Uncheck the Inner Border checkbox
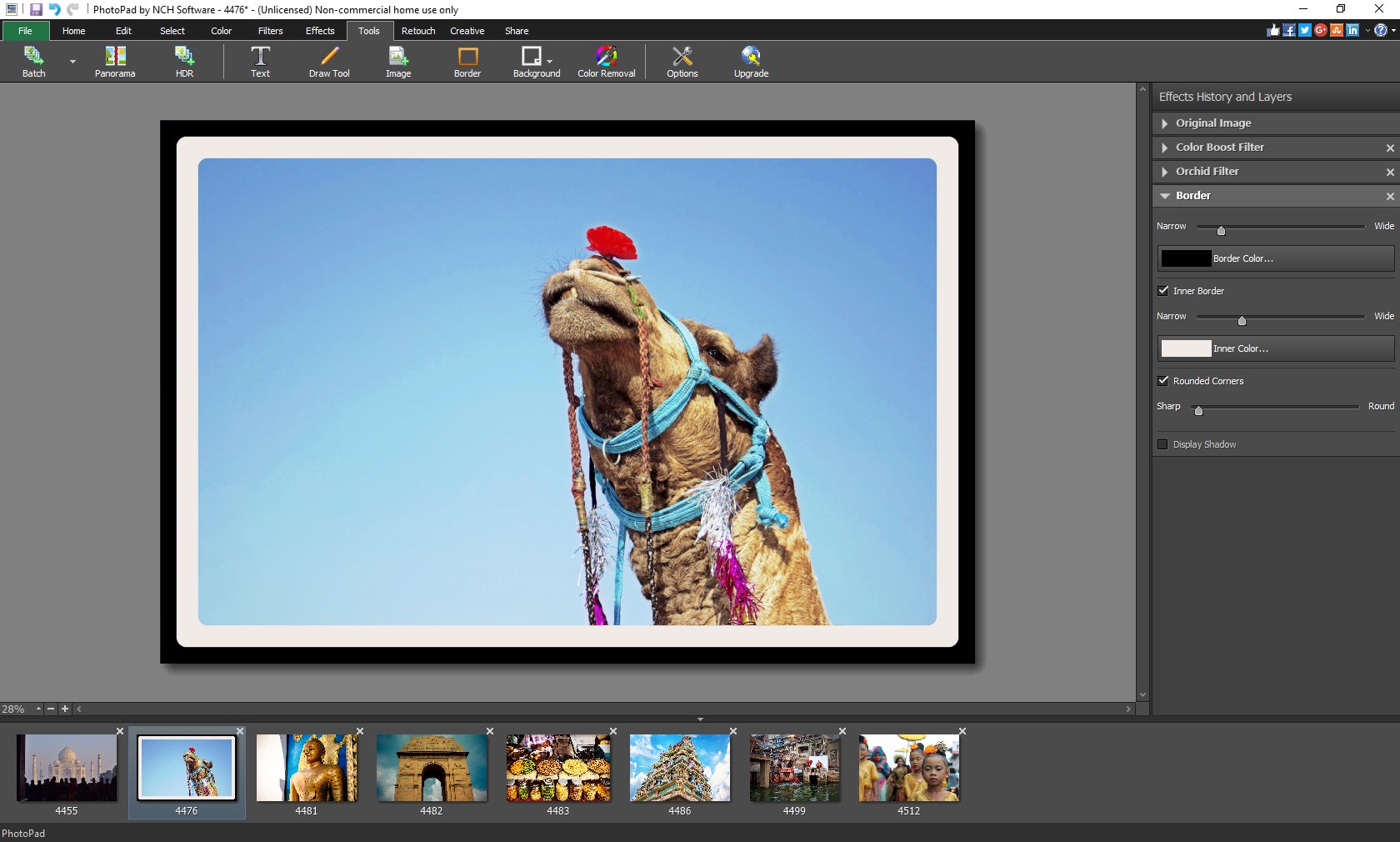This screenshot has width=1400, height=842. click(1162, 290)
